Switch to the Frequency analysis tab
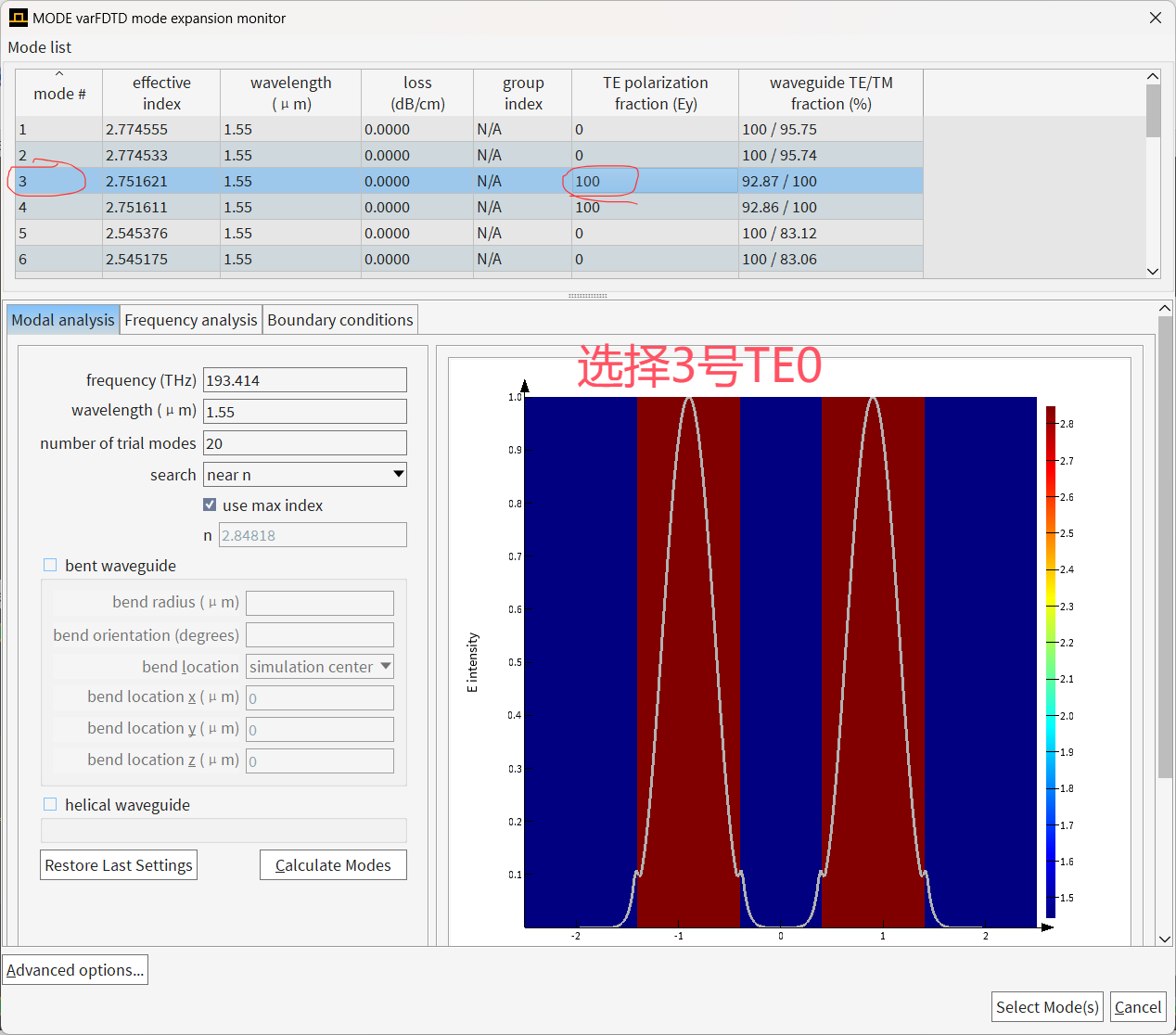The height and width of the screenshot is (1035, 1176). (191, 320)
